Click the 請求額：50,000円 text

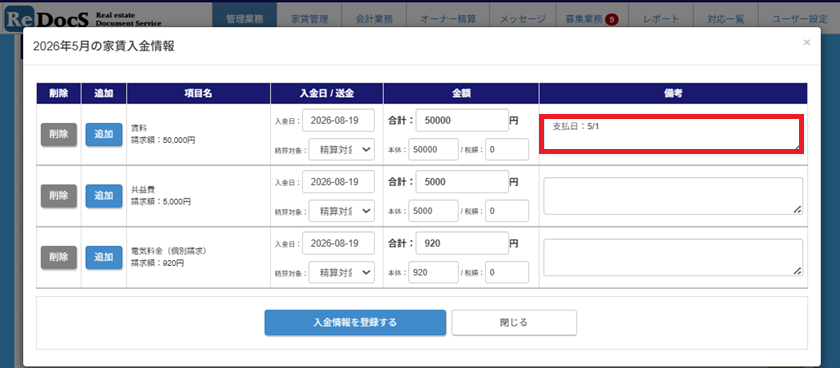point(163,140)
